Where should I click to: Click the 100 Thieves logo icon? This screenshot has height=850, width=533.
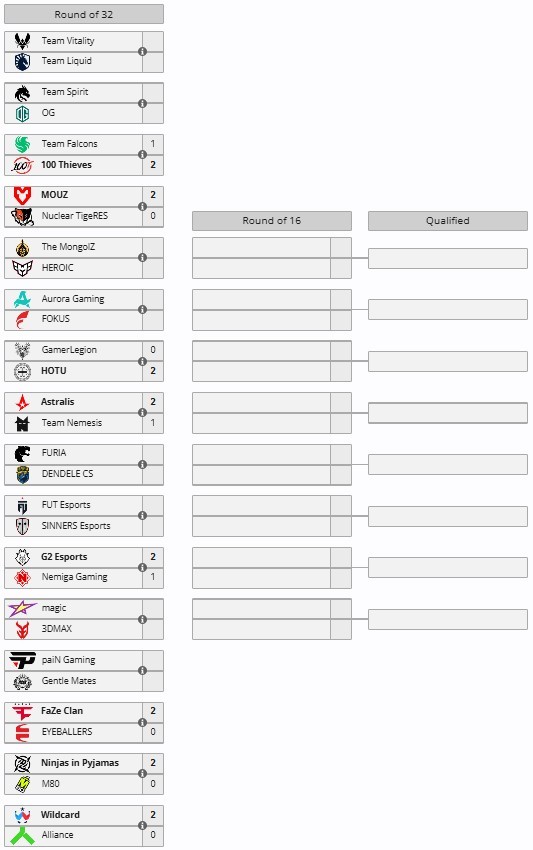(22, 165)
